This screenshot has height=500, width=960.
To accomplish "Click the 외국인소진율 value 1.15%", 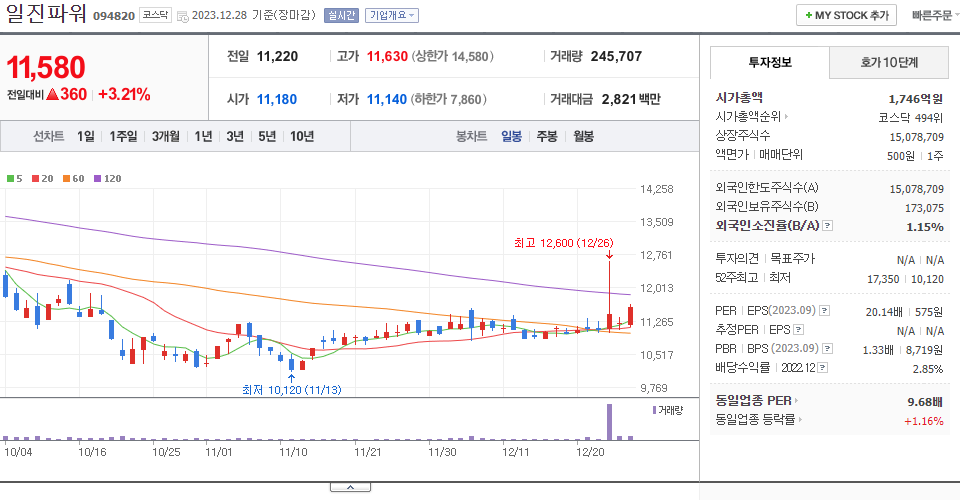I will [924, 226].
